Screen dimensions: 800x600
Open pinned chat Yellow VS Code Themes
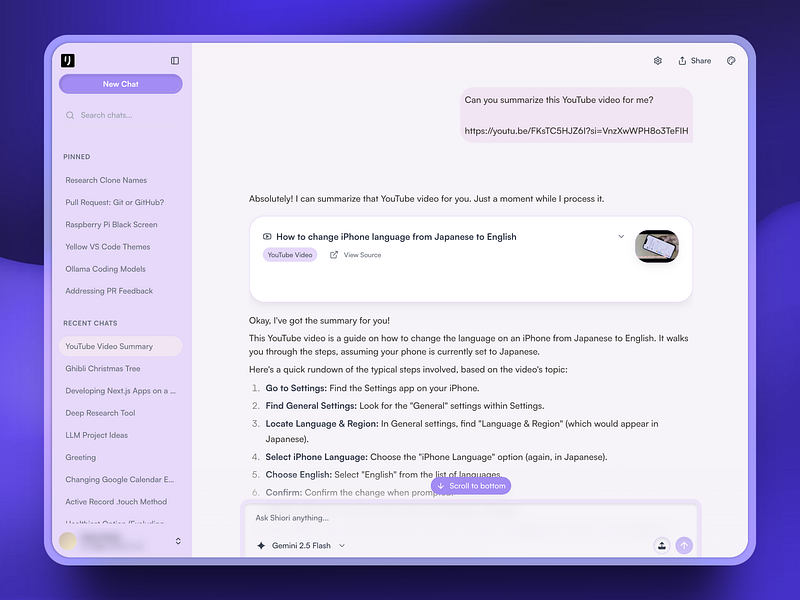tap(108, 246)
